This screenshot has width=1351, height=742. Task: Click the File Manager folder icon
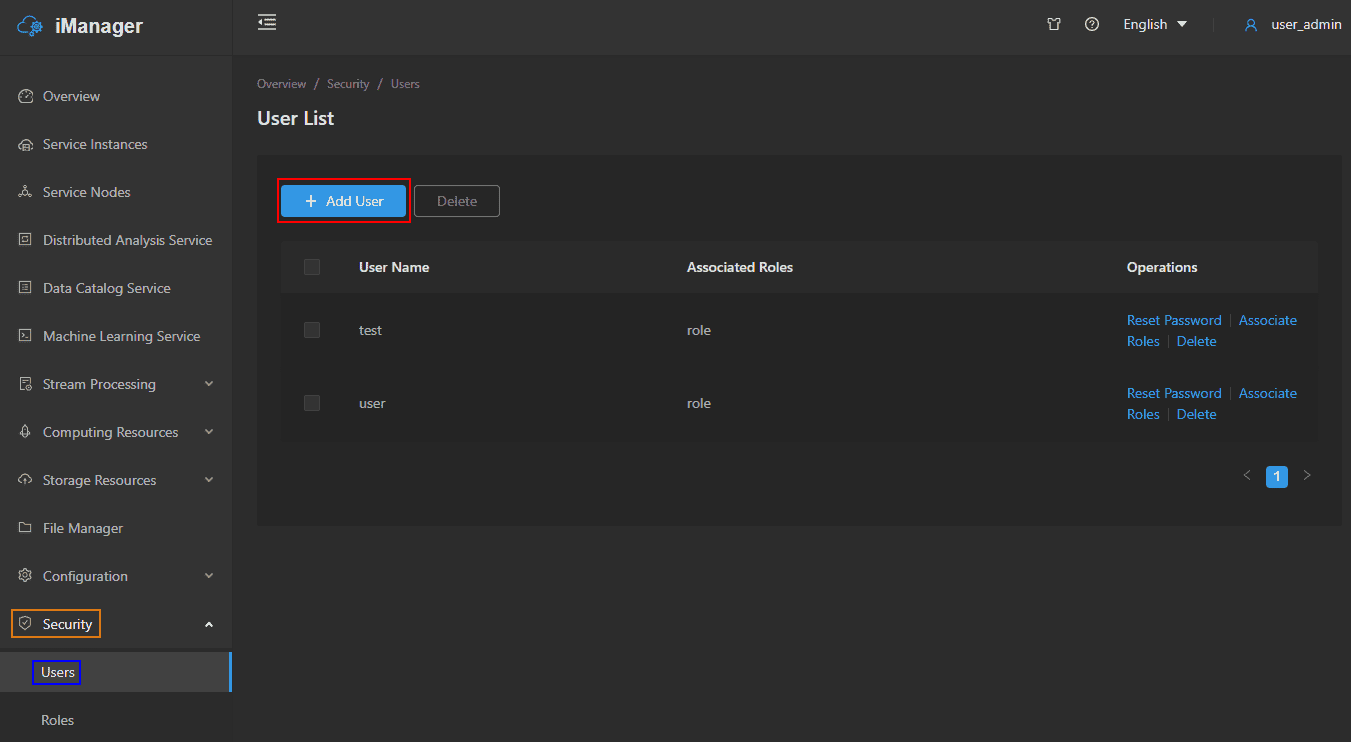(x=26, y=528)
